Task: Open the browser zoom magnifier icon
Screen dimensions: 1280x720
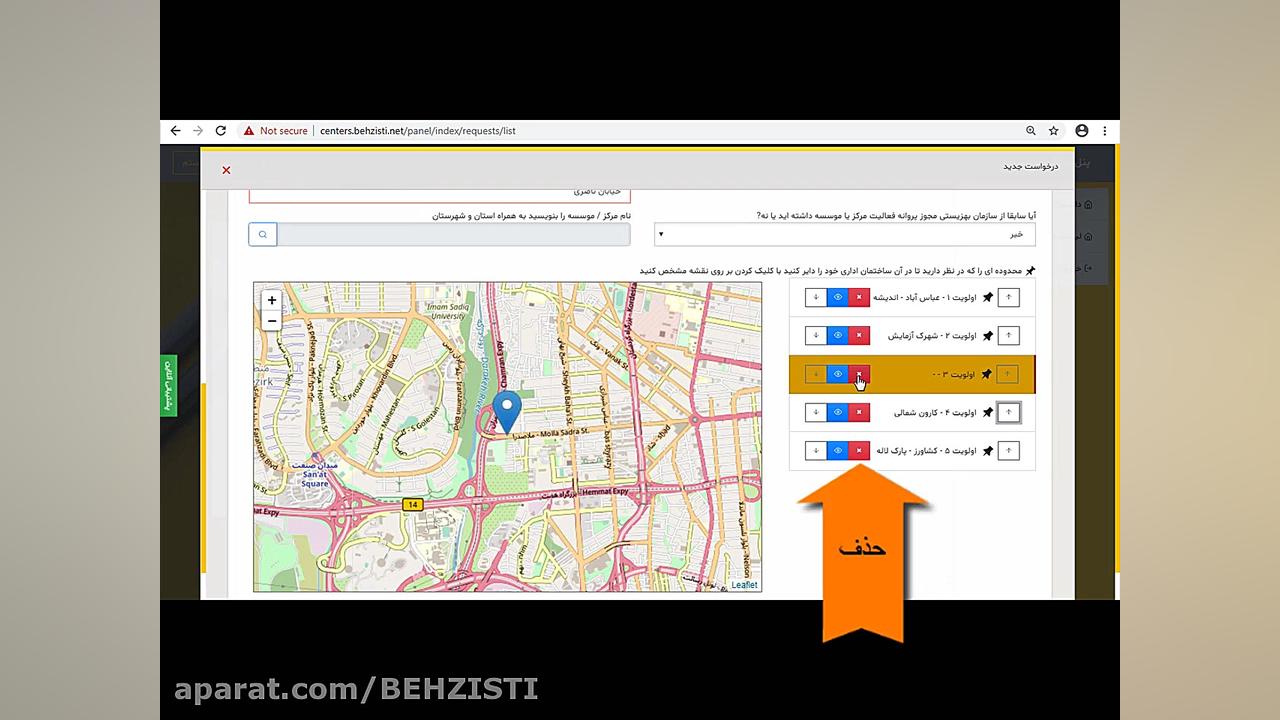Action: [x=1031, y=131]
